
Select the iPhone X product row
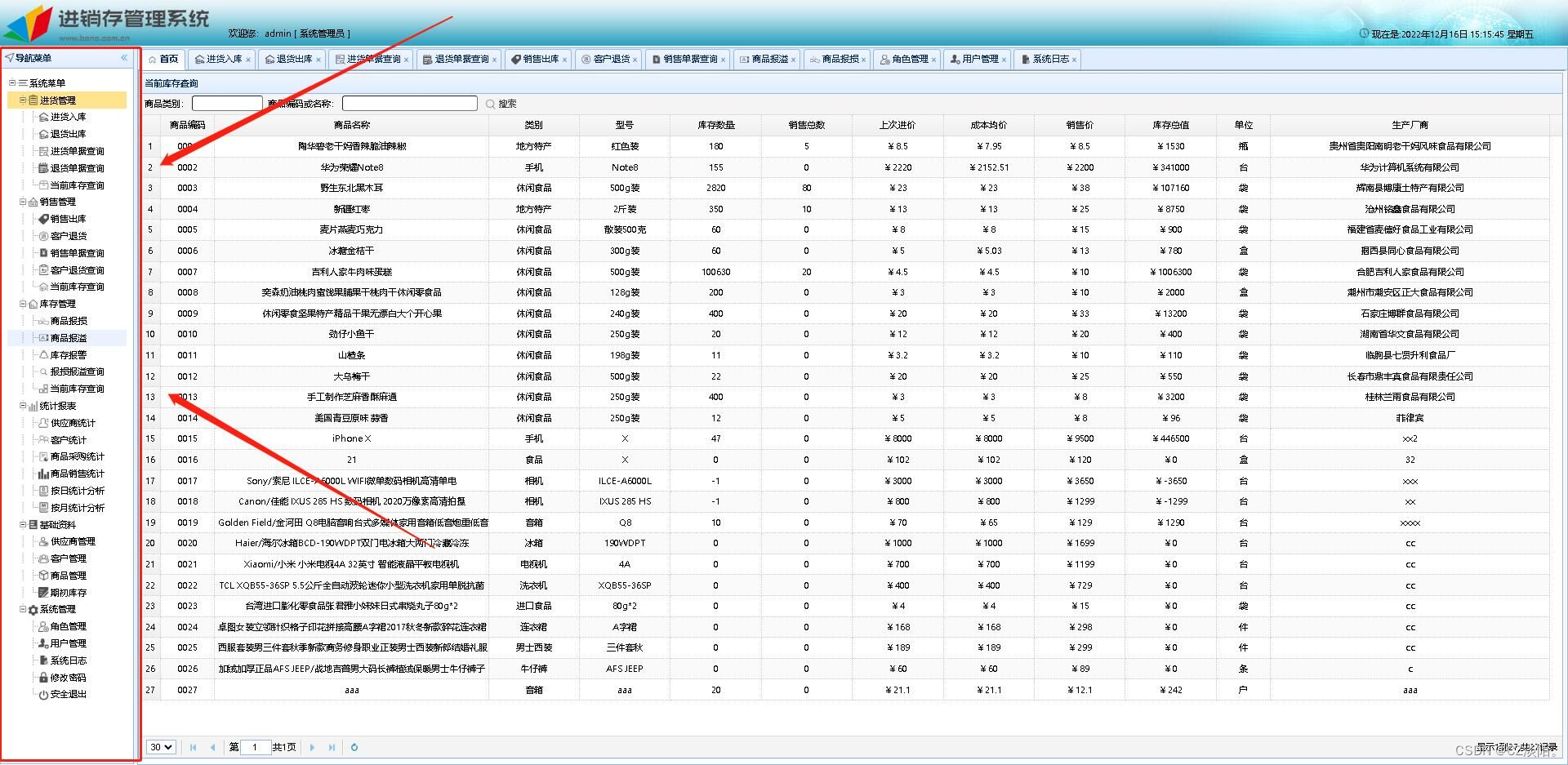[x=845, y=438]
